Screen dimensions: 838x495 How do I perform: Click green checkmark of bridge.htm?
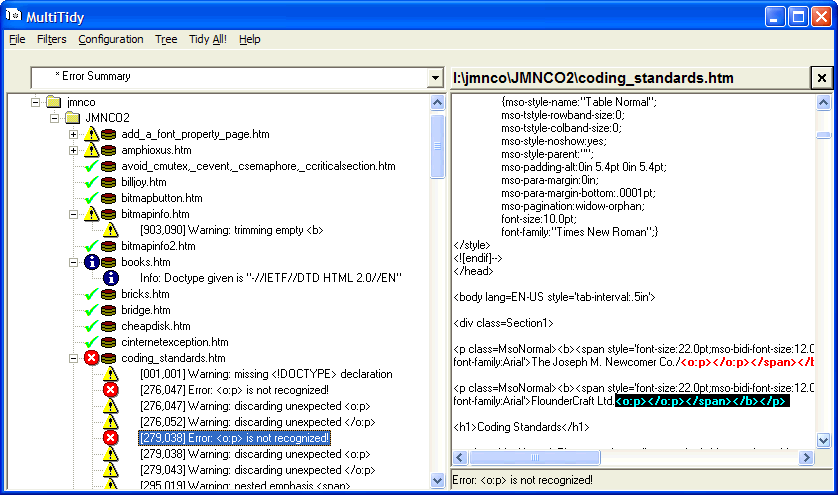(x=91, y=310)
